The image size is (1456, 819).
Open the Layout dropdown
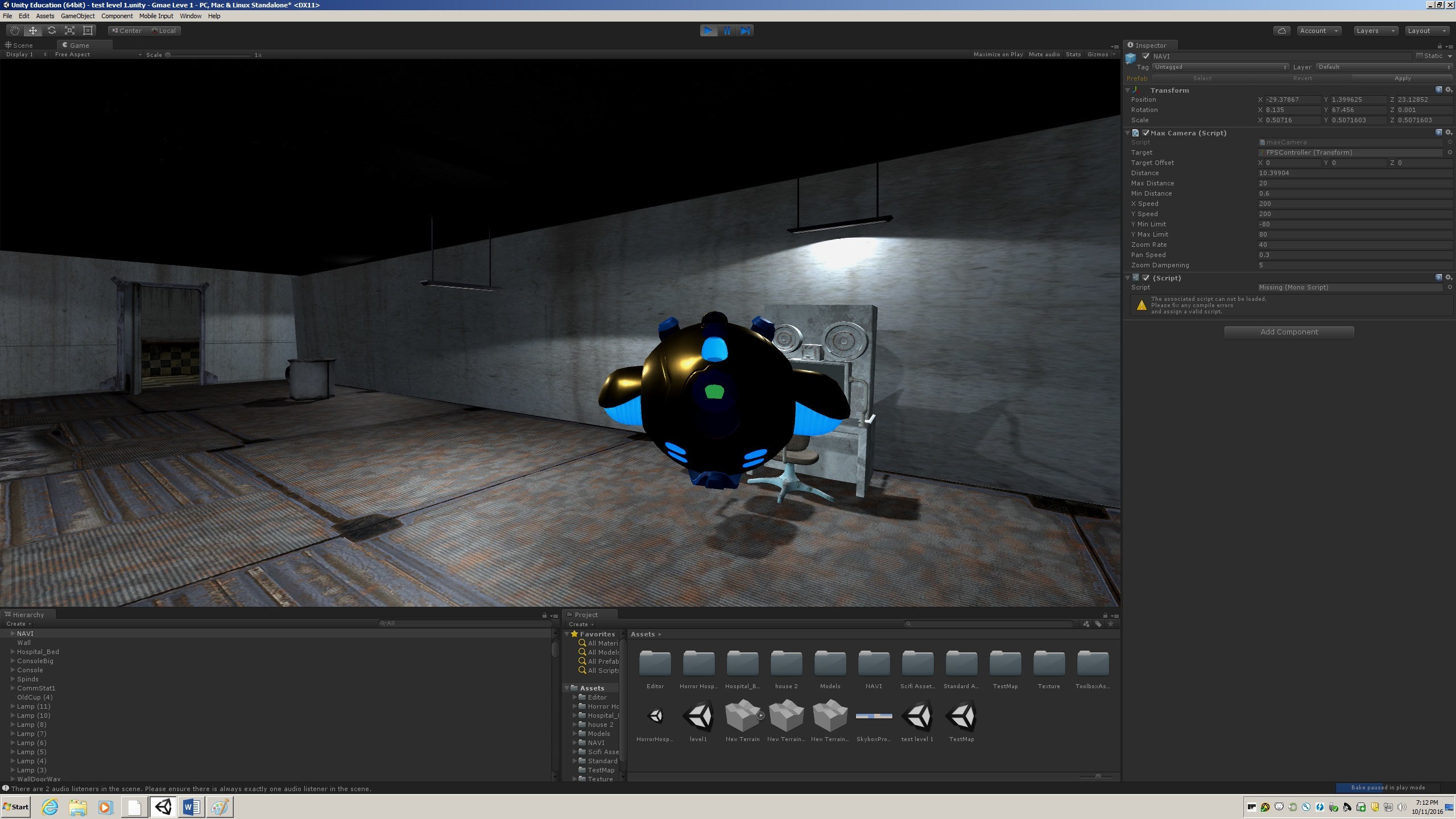click(x=1427, y=31)
